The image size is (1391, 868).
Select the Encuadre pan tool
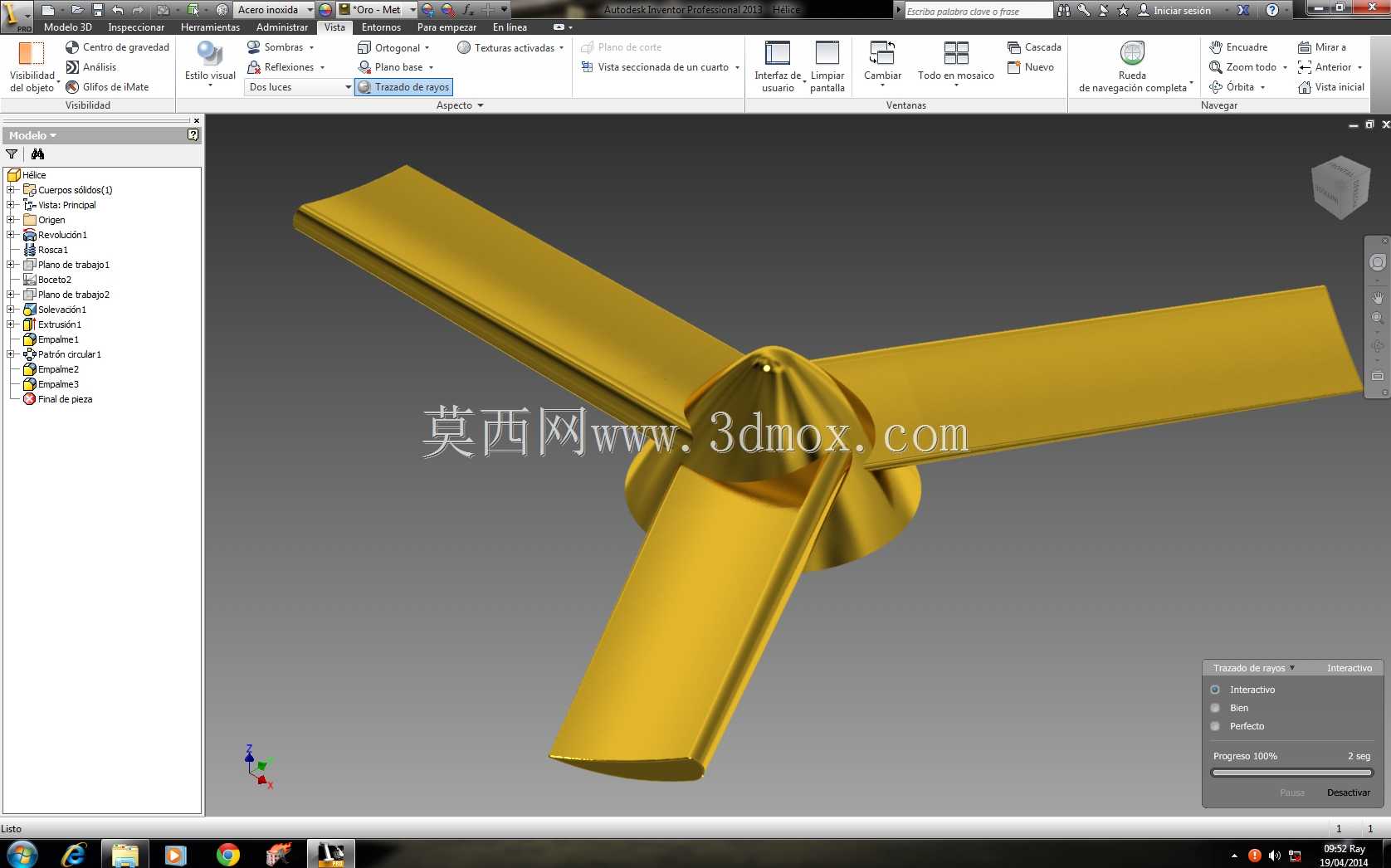(1238, 47)
